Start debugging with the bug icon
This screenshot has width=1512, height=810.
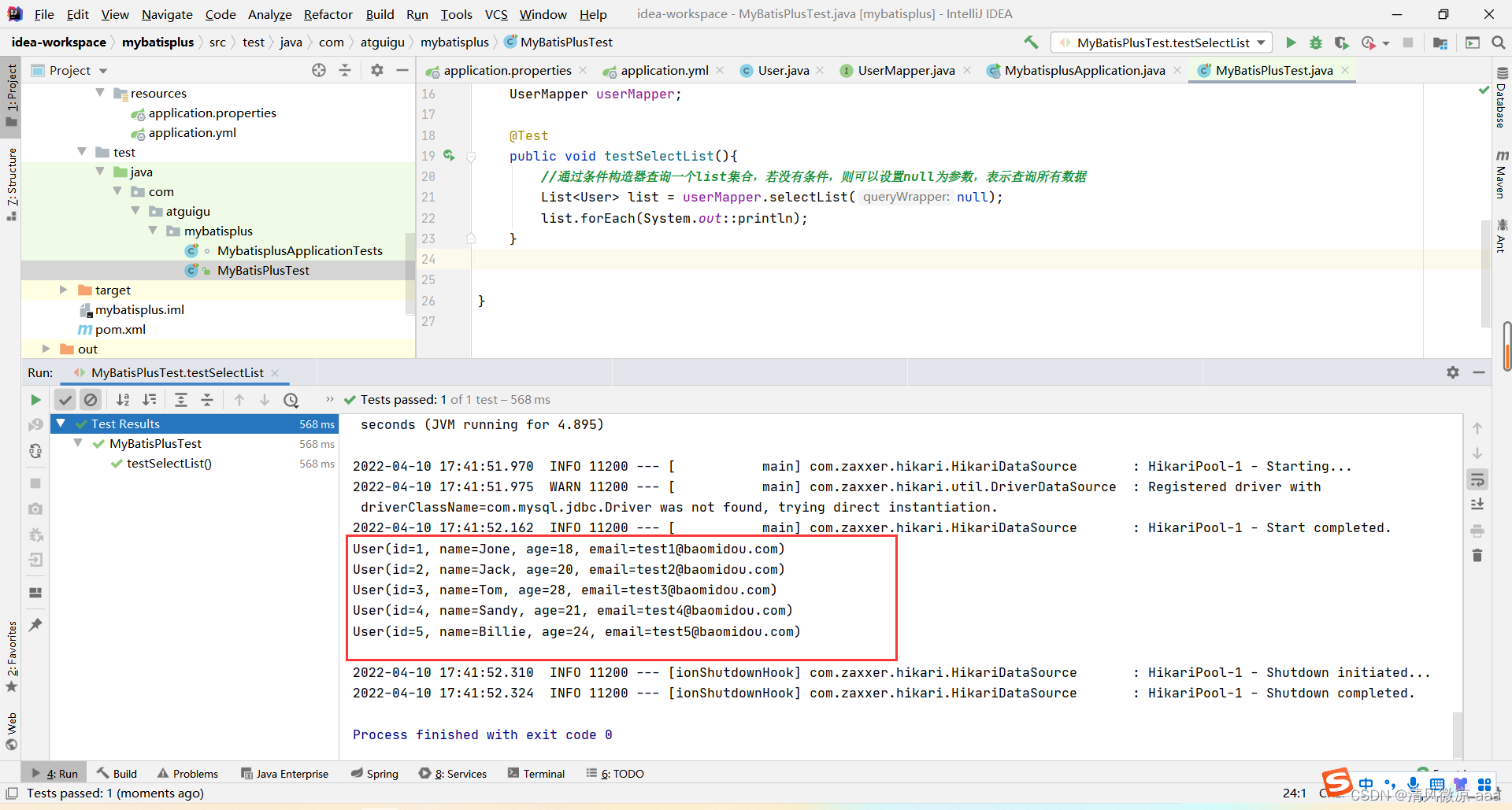tap(1316, 43)
